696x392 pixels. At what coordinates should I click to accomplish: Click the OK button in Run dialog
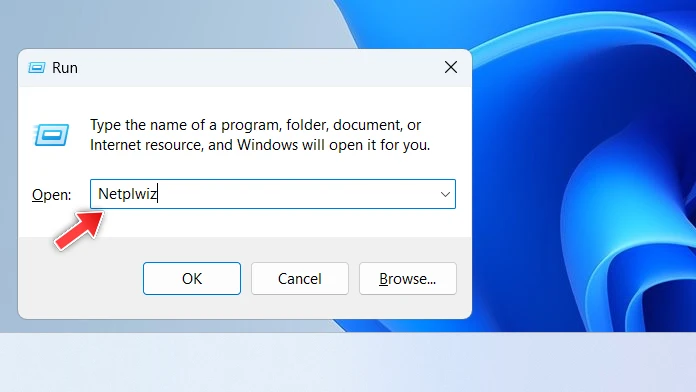(x=192, y=278)
